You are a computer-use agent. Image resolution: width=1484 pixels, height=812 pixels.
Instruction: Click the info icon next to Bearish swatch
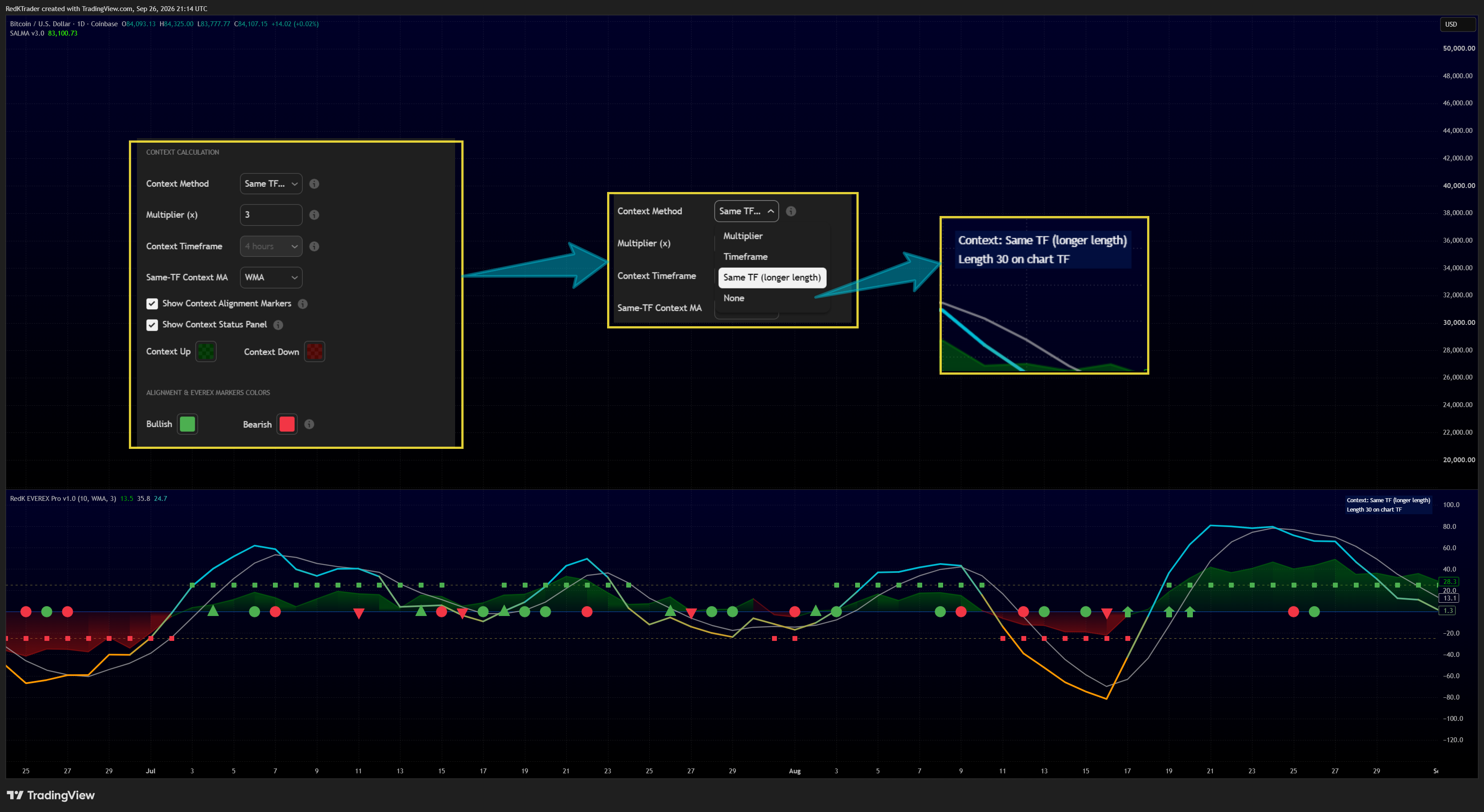(x=309, y=424)
